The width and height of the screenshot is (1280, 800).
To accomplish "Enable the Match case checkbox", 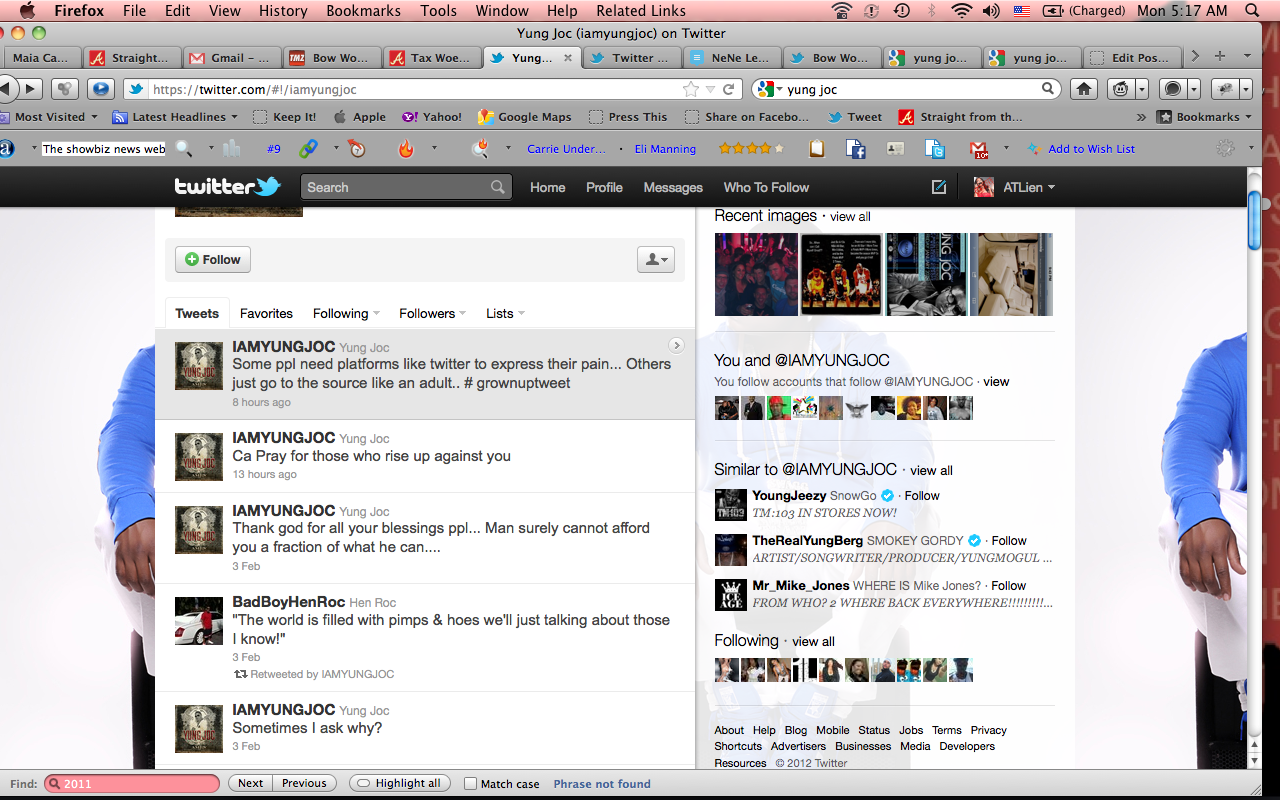I will pyautogui.click(x=472, y=784).
